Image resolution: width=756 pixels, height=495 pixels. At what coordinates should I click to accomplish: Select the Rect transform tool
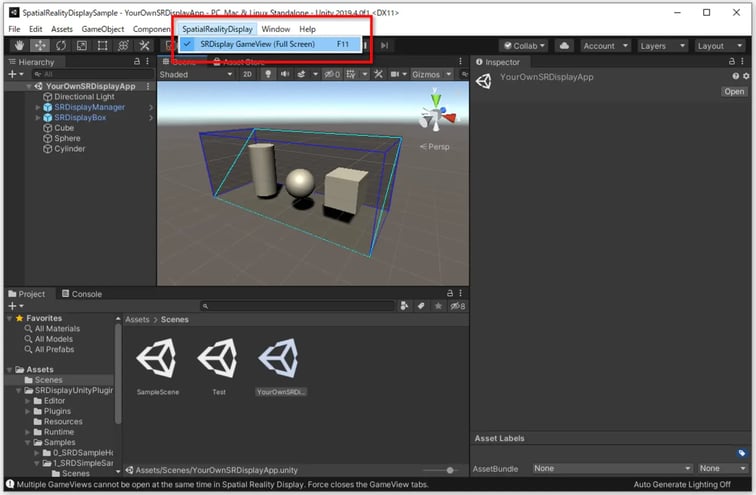click(103, 46)
